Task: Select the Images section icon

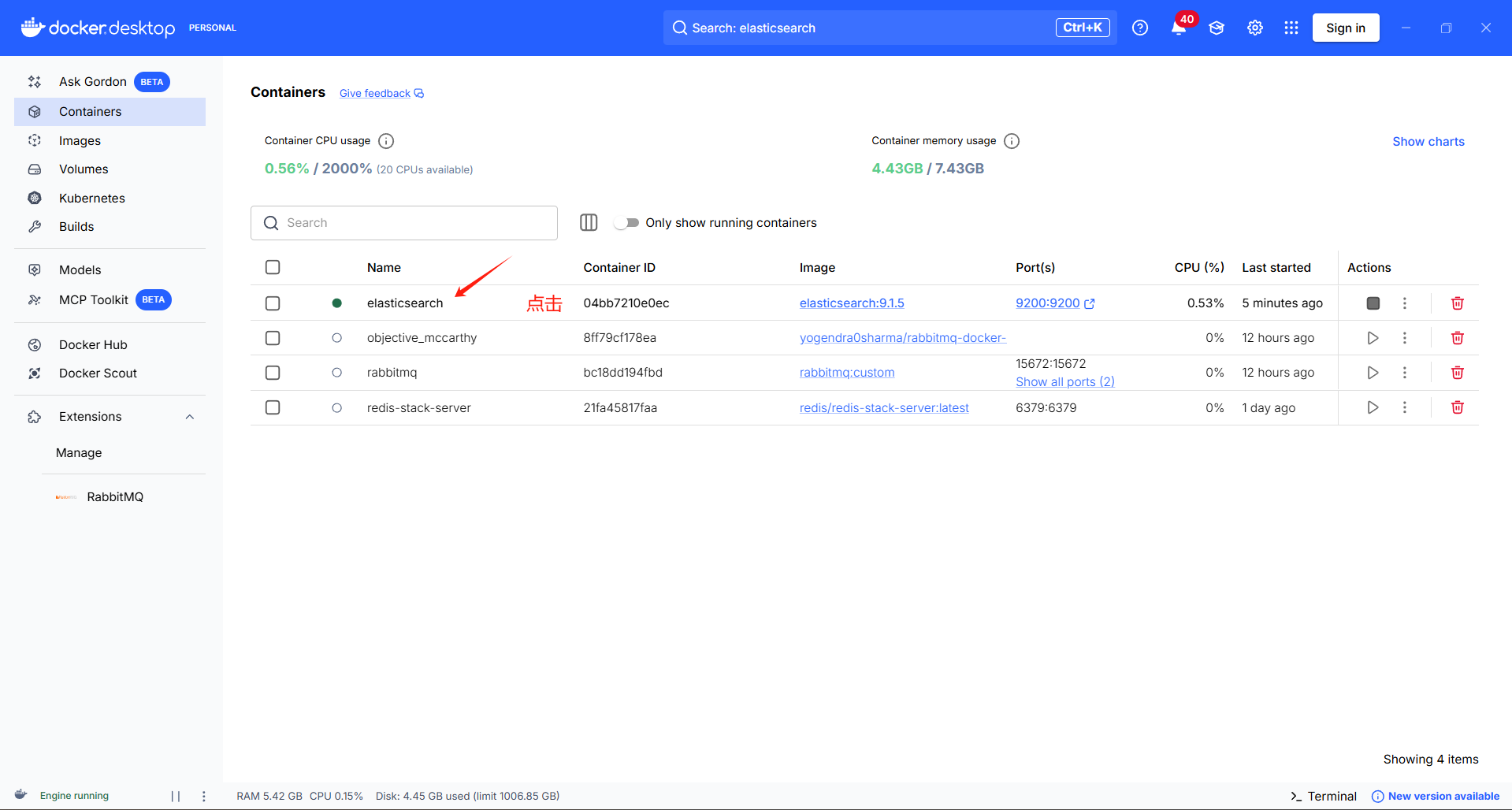Action: (35, 140)
